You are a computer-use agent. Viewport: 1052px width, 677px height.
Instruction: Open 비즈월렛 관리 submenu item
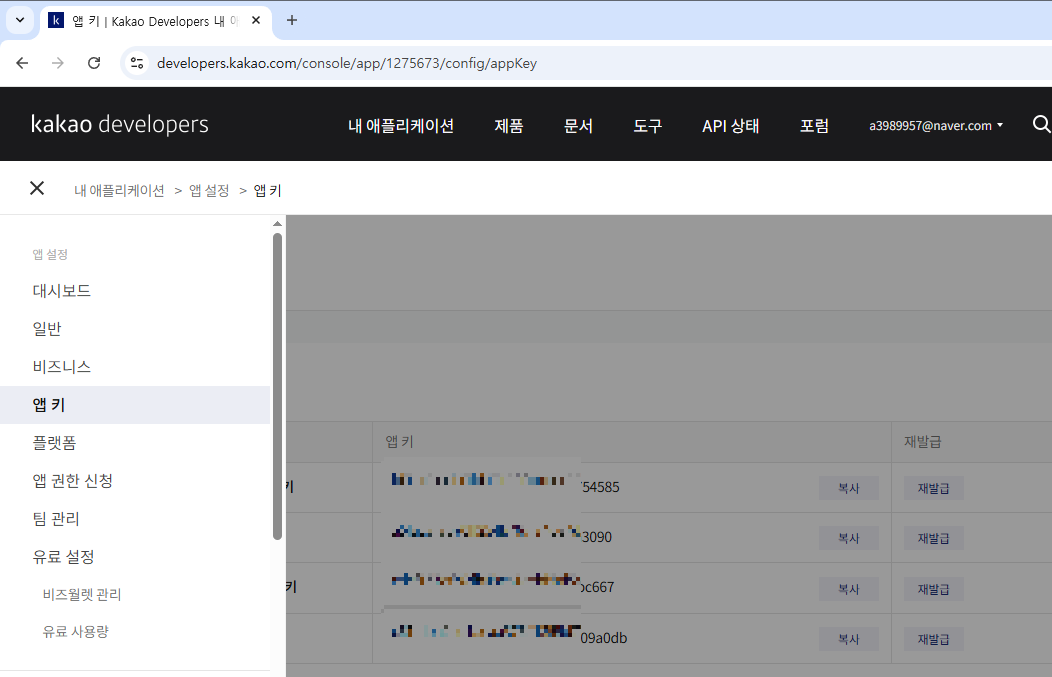[x=82, y=594]
